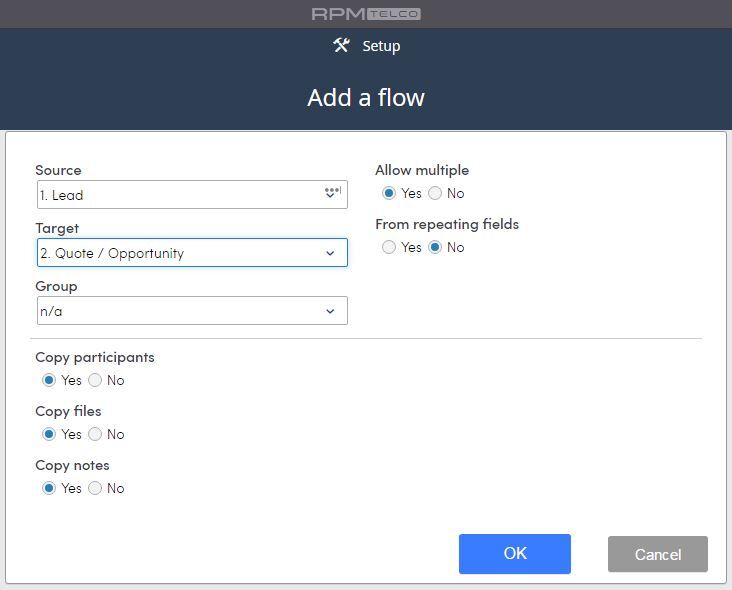732x590 pixels.
Task: Click the Source field label
Action: 58,170
